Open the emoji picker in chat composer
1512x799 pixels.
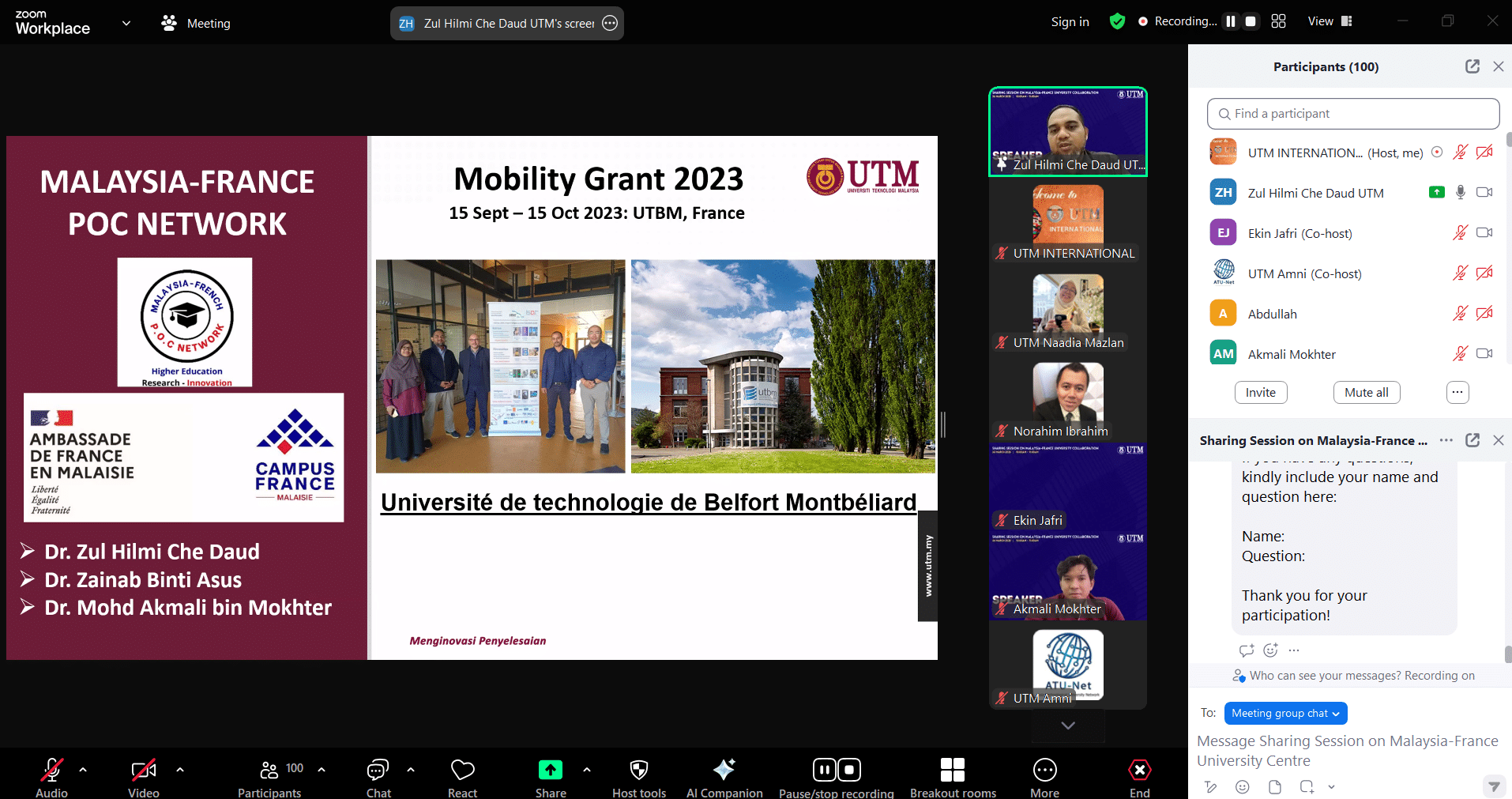point(1243,786)
